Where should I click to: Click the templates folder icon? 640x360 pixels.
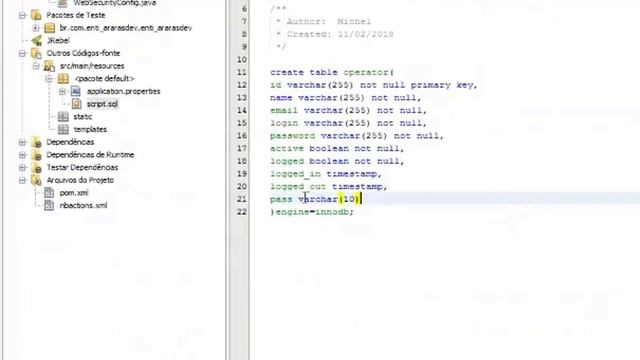coord(63,129)
